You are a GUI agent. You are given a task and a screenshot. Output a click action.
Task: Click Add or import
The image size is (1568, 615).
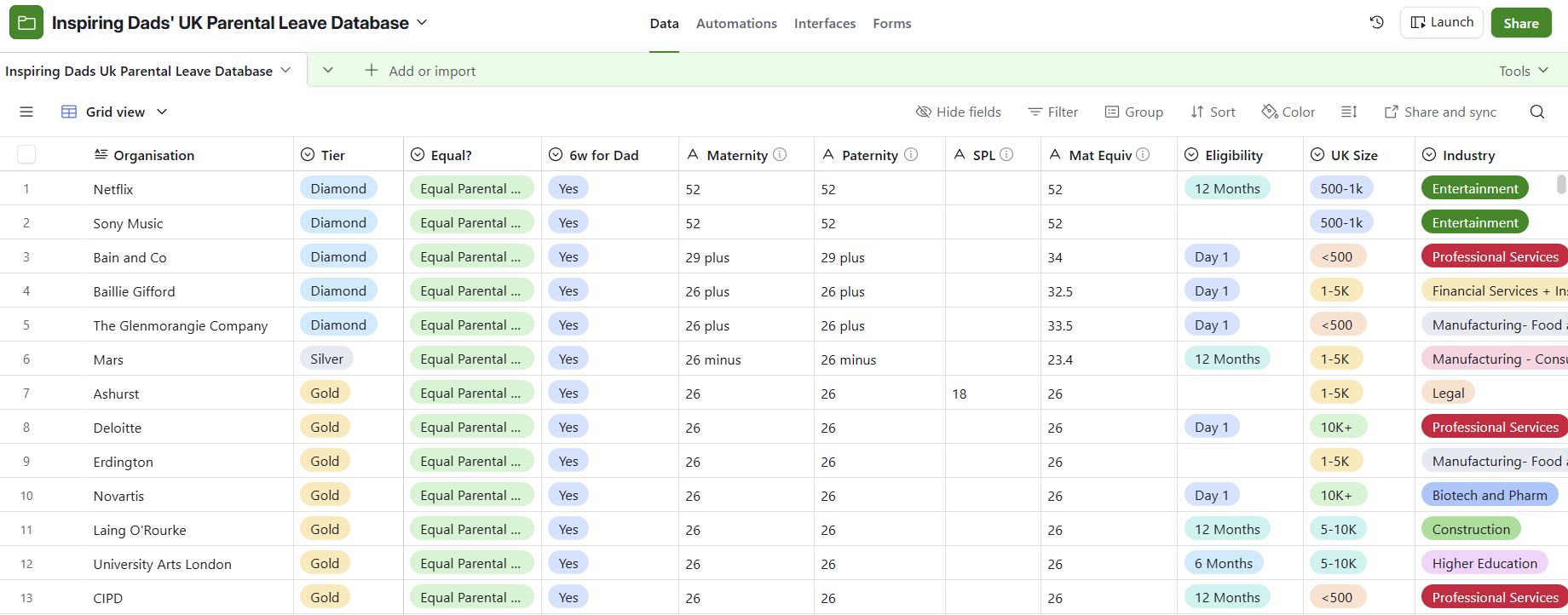click(x=420, y=71)
